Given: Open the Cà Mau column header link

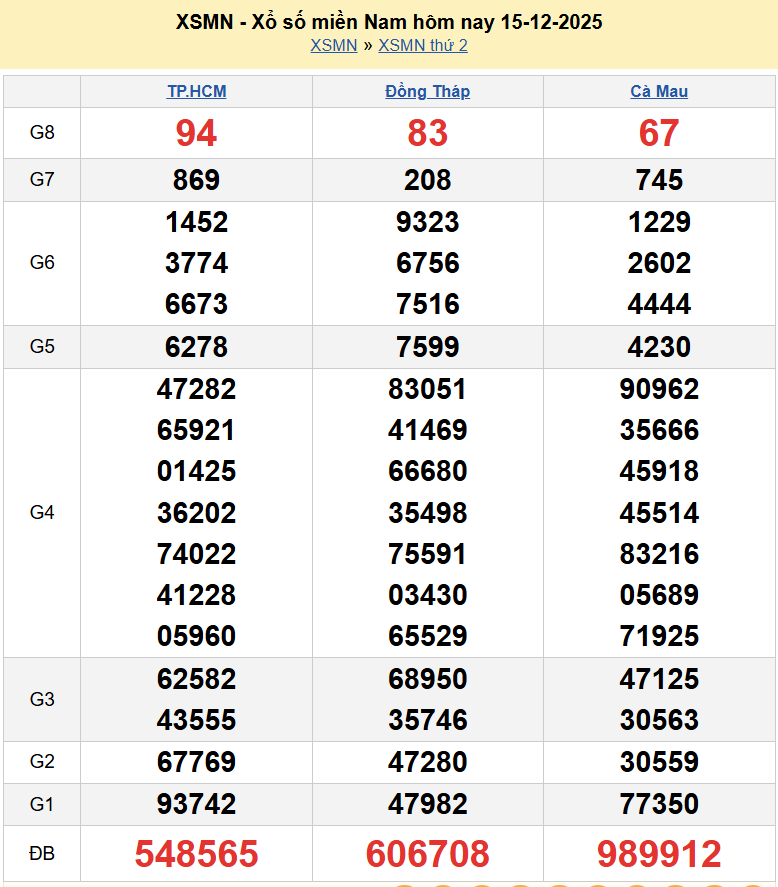Looking at the screenshot, I should [659, 91].
